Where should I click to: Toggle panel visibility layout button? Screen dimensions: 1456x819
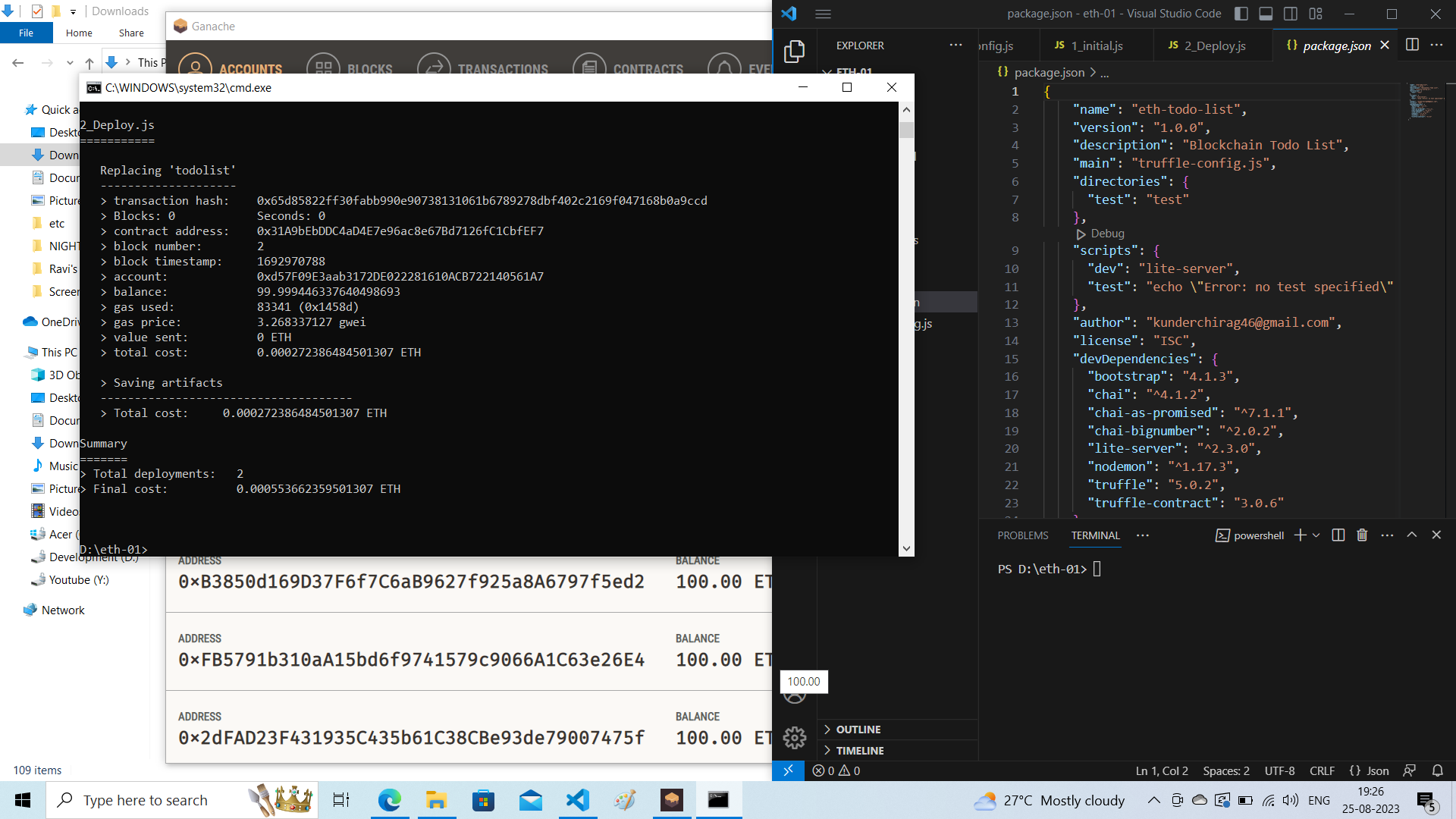point(1266,14)
